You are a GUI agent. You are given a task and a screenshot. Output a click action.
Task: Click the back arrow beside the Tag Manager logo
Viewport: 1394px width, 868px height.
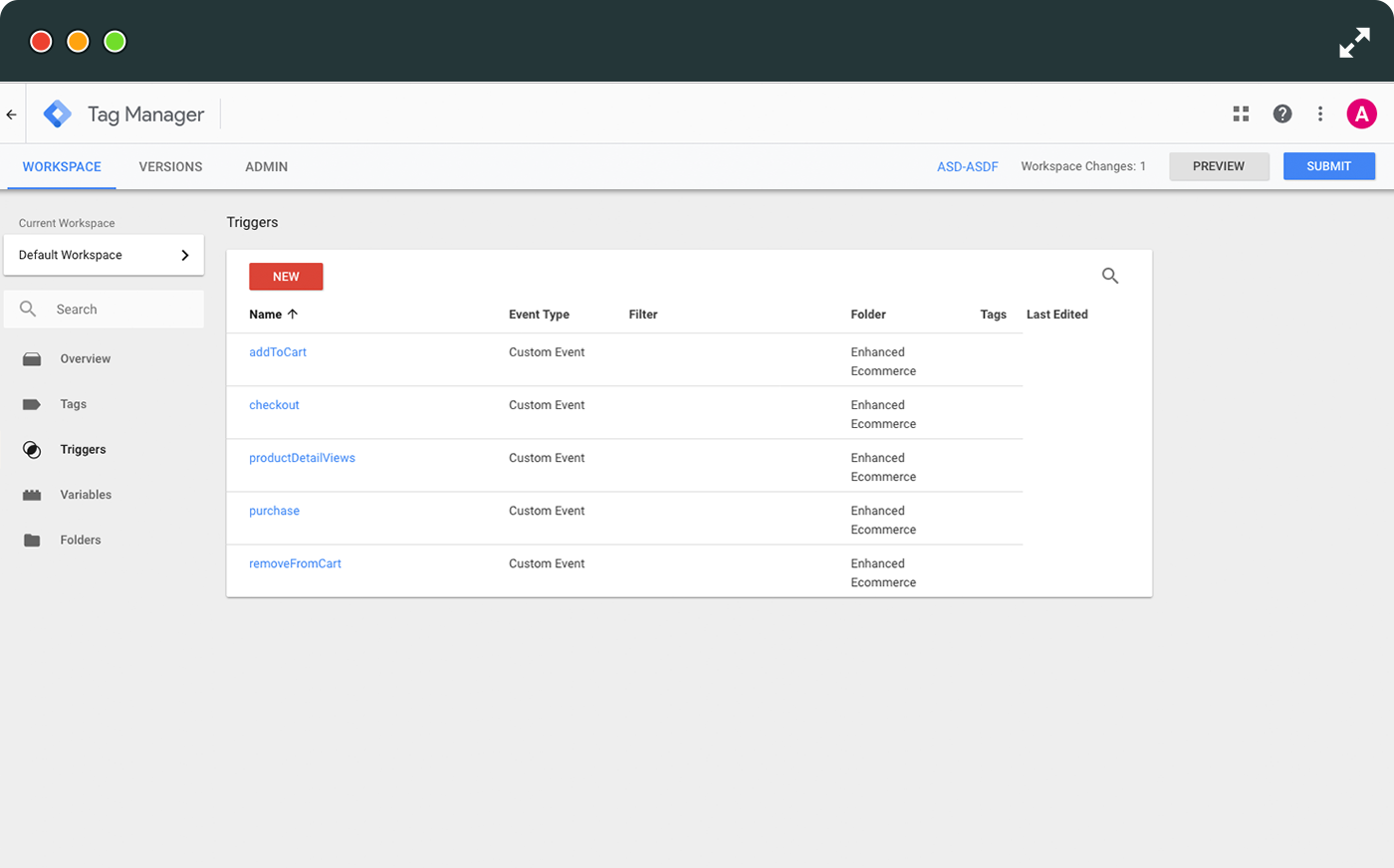click(11, 113)
